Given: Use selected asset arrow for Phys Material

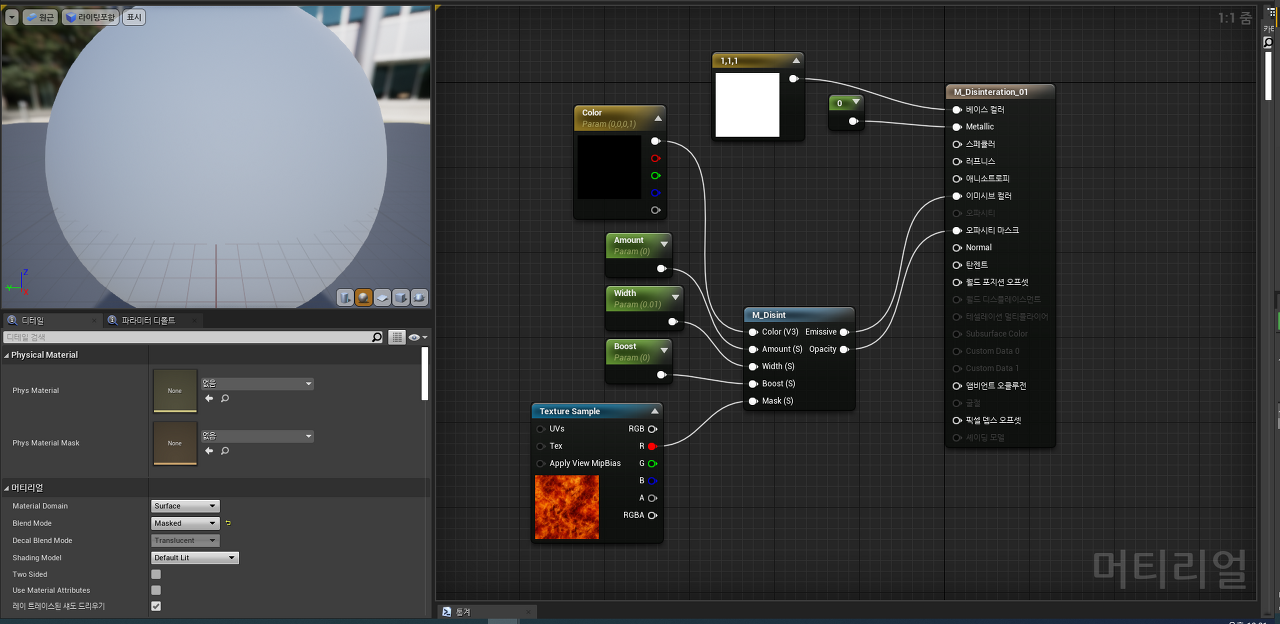Looking at the screenshot, I should [x=210, y=398].
